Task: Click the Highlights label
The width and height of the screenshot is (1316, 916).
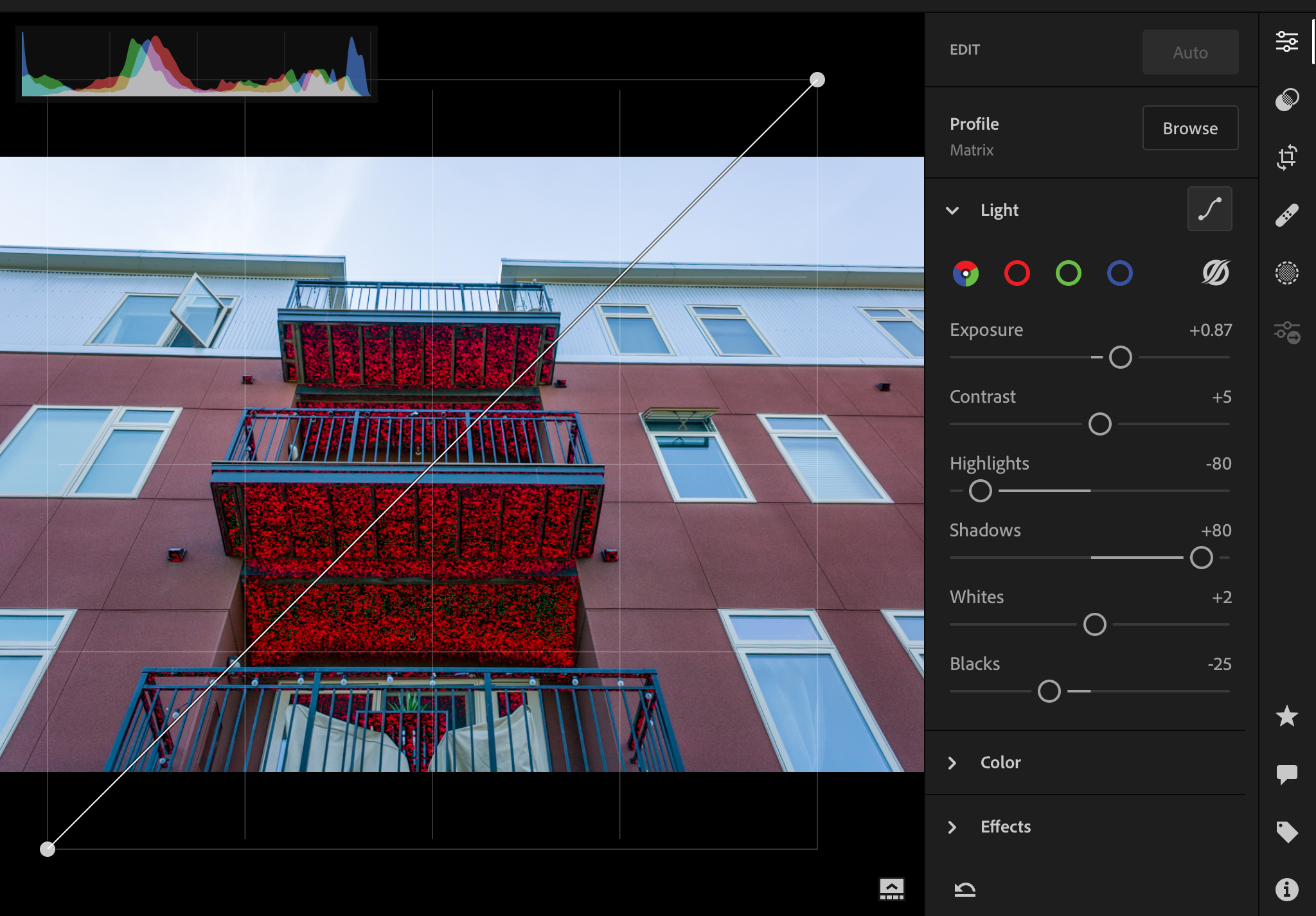Action: coord(989,464)
